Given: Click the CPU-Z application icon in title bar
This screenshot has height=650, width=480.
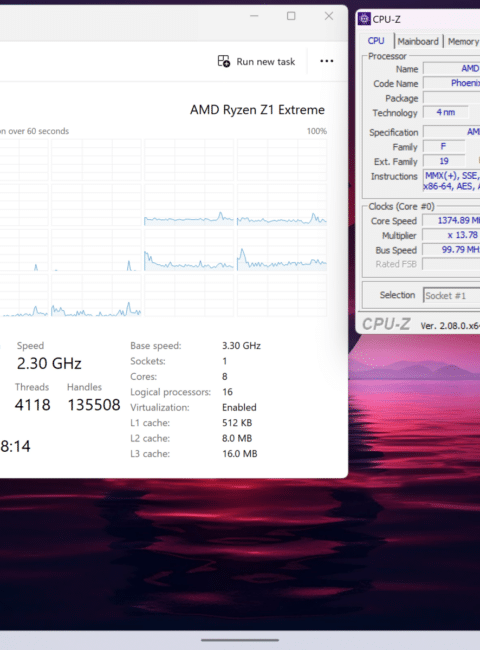Looking at the screenshot, I should tap(364, 19).
